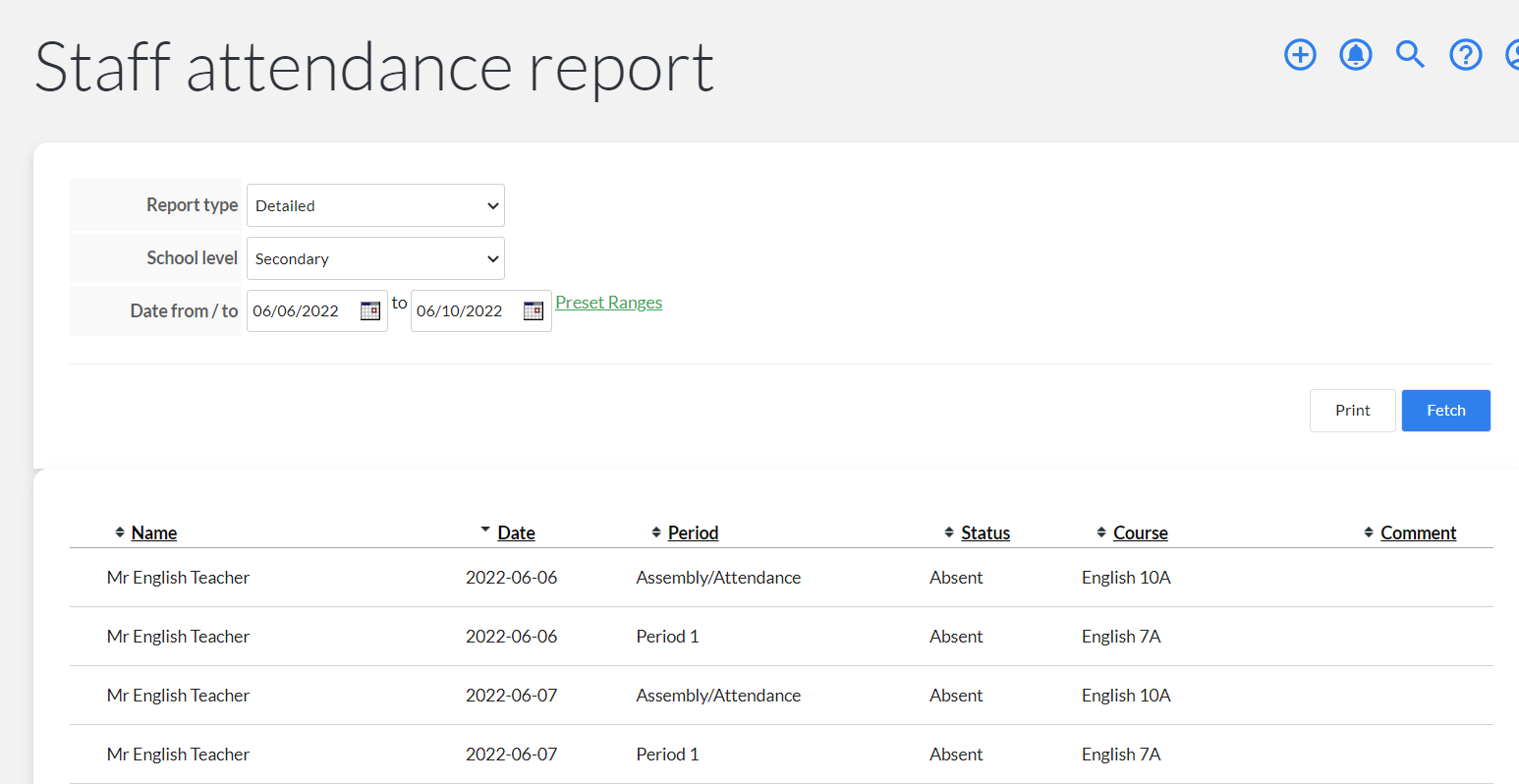Click the search magnifier icon
Viewport: 1519px width, 784px height.
(1411, 55)
